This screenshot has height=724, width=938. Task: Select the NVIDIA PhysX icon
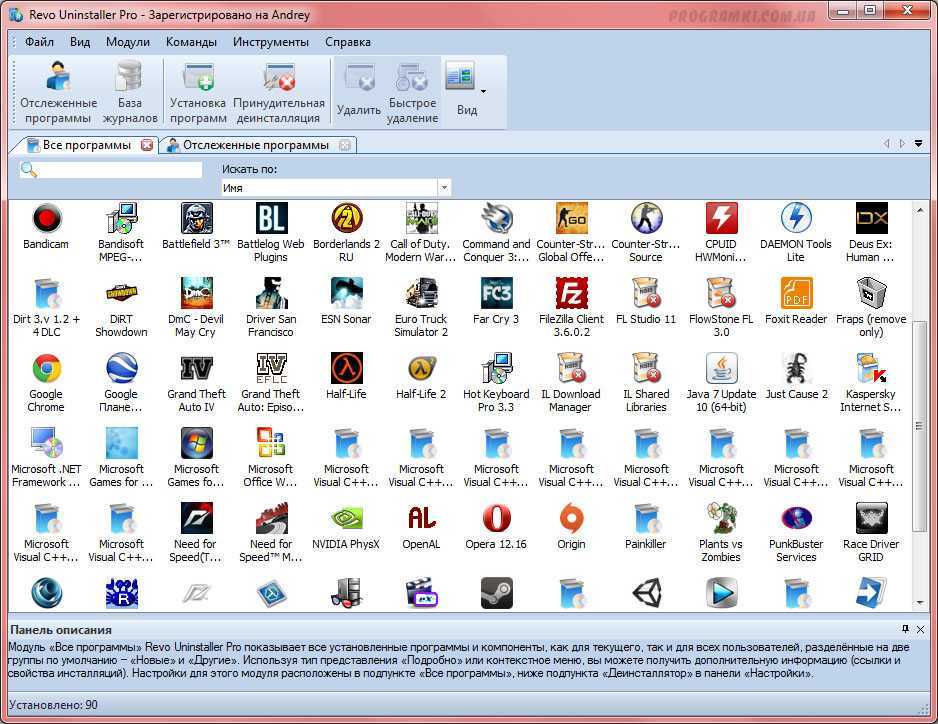coord(346,518)
